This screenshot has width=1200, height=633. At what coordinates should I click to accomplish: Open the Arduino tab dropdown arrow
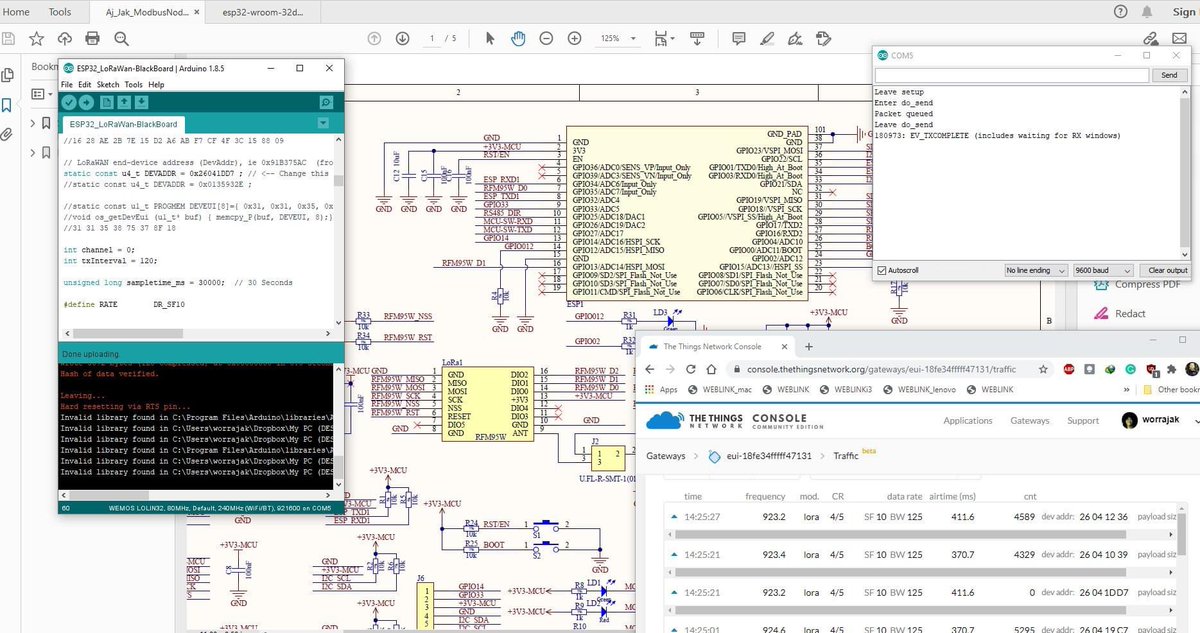point(322,123)
